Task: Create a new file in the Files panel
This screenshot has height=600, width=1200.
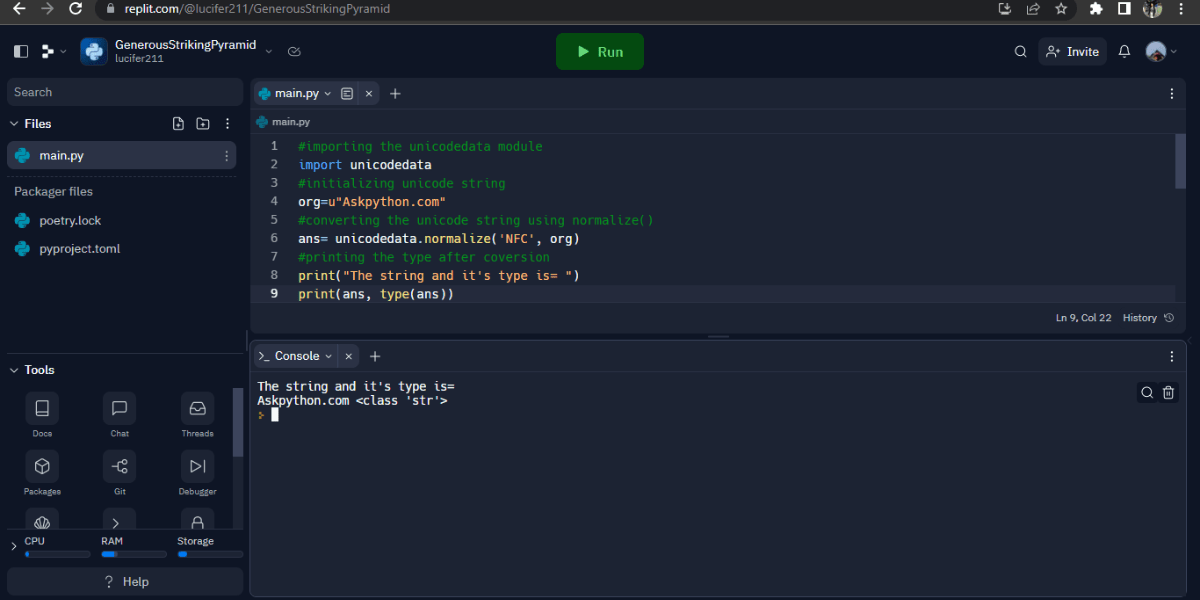Action: [x=178, y=123]
